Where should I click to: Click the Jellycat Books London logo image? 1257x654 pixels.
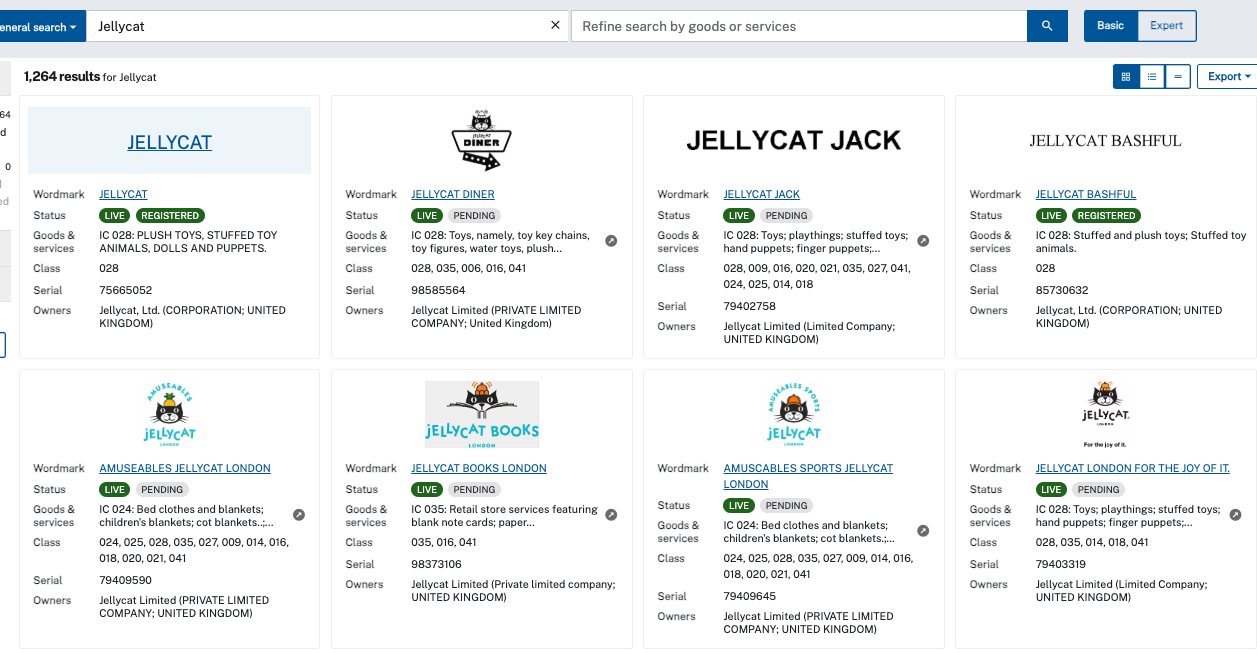coord(481,414)
